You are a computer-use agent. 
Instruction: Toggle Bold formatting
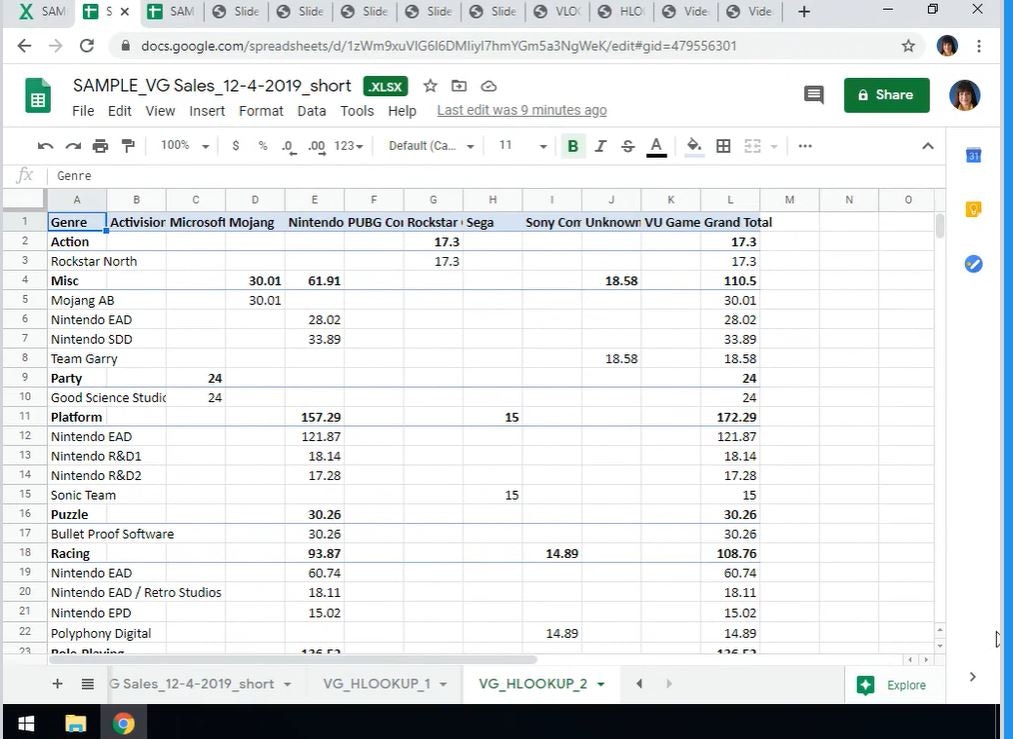(572, 146)
